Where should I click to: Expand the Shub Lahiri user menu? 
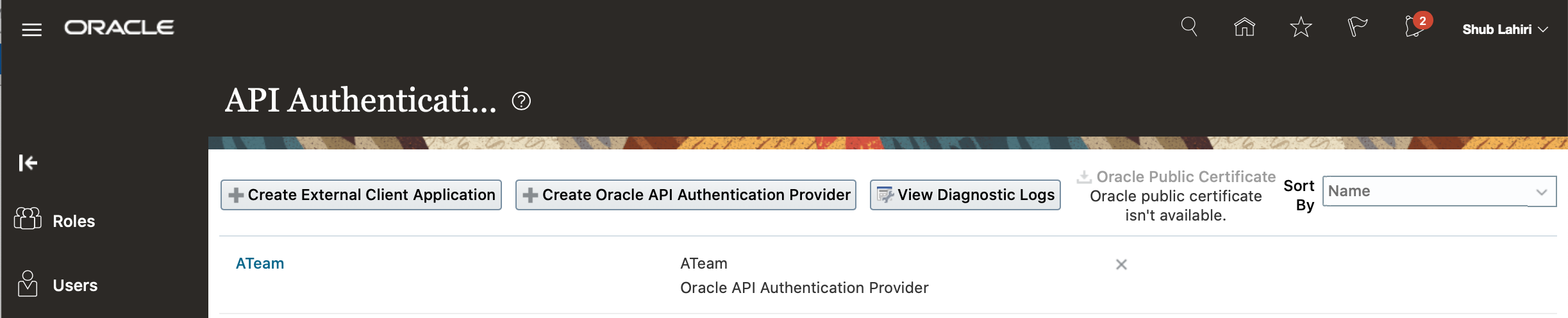click(x=1505, y=29)
